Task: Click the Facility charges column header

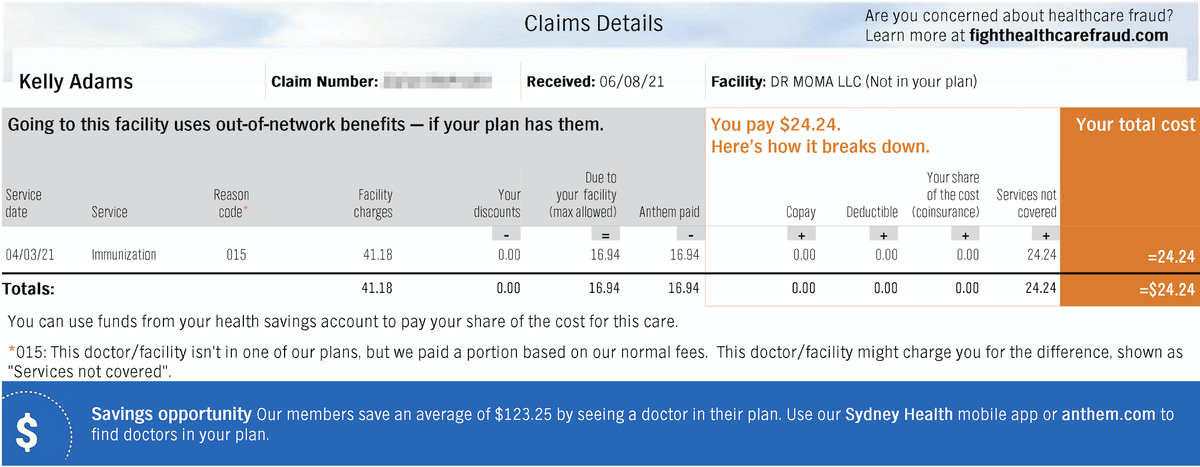Action: pos(374,203)
